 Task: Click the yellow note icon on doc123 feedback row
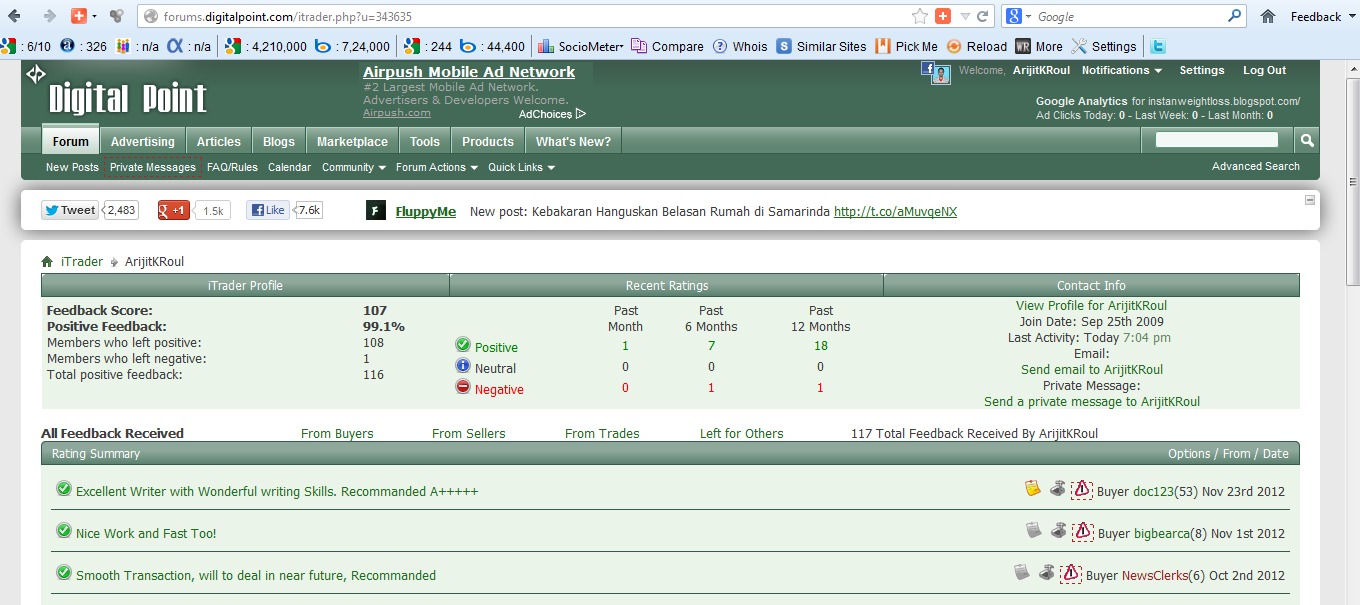(x=1033, y=488)
